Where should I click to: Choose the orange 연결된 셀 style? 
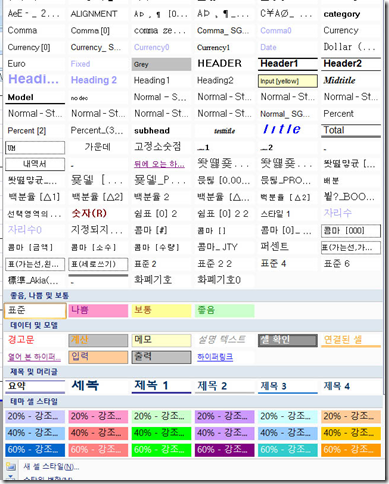tap(351, 340)
